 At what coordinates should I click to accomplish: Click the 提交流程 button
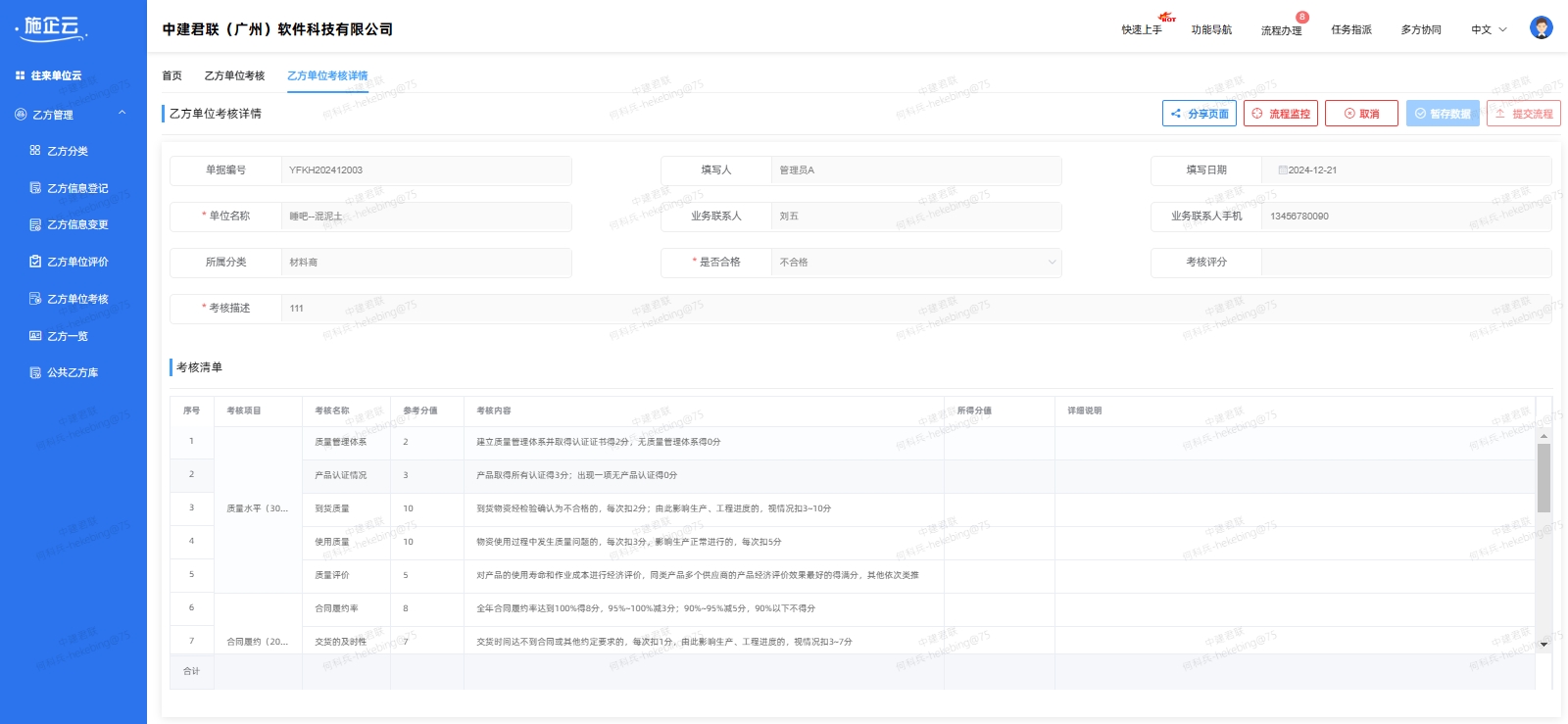[x=1523, y=114]
